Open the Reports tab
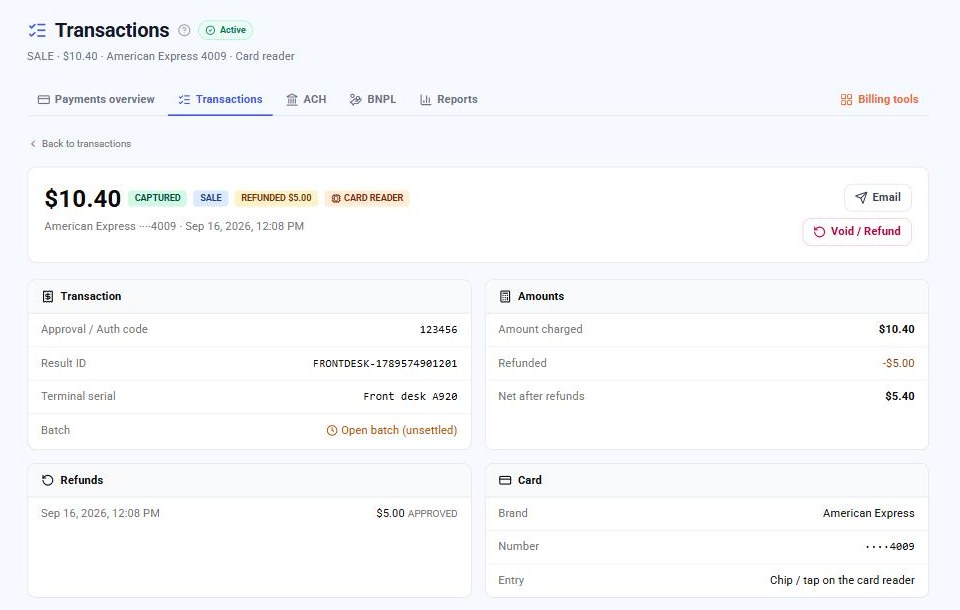Image resolution: width=960 pixels, height=610 pixels. pyautogui.click(x=449, y=99)
